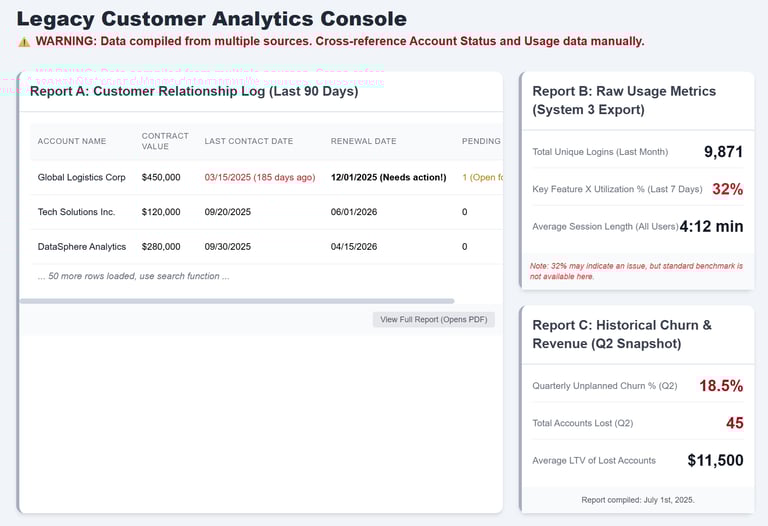Viewport: 768px width, 526px height.
Task: Click the Quarterly Unplanned Churn 18.5% value
Action: pos(721,386)
